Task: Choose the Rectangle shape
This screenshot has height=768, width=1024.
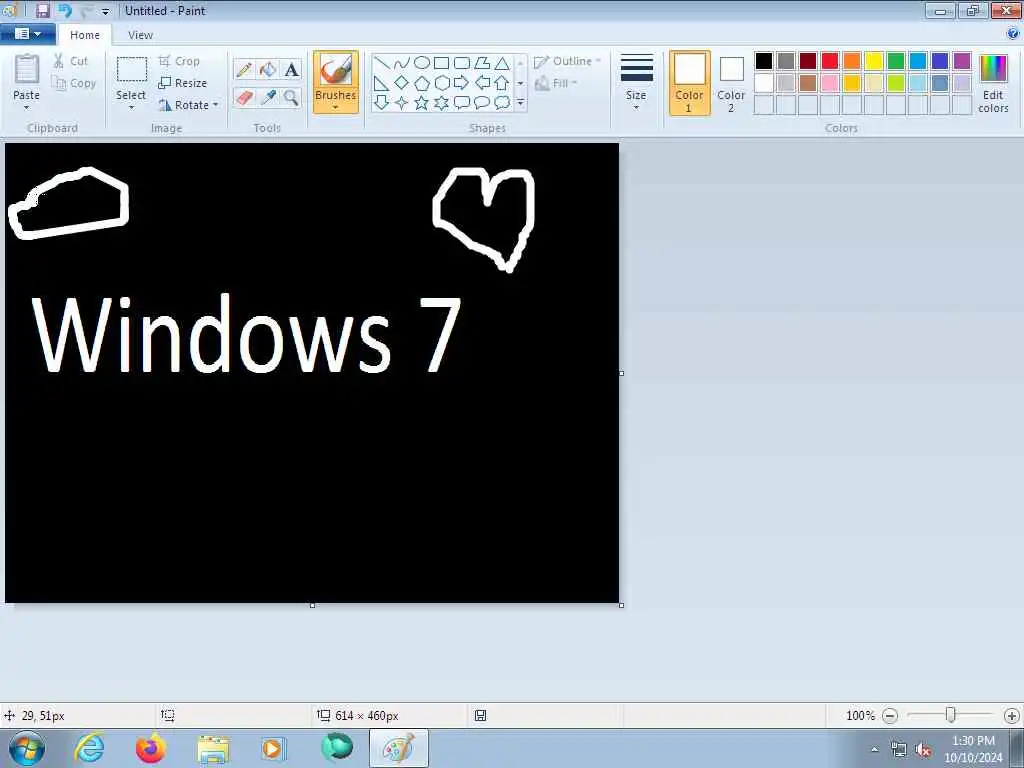Action: point(441,63)
